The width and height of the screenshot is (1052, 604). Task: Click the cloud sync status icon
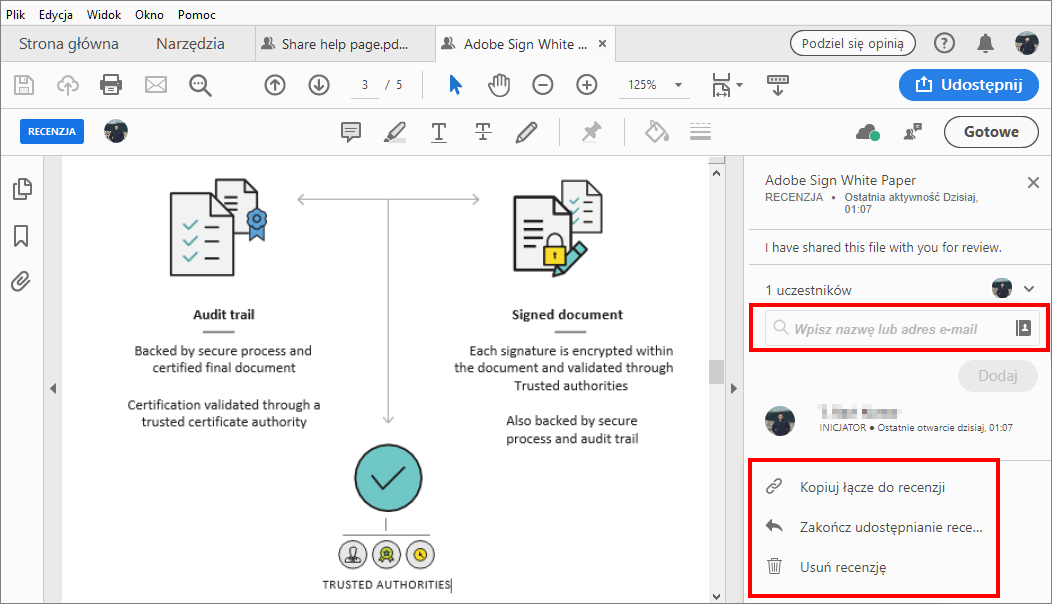[x=867, y=132]
